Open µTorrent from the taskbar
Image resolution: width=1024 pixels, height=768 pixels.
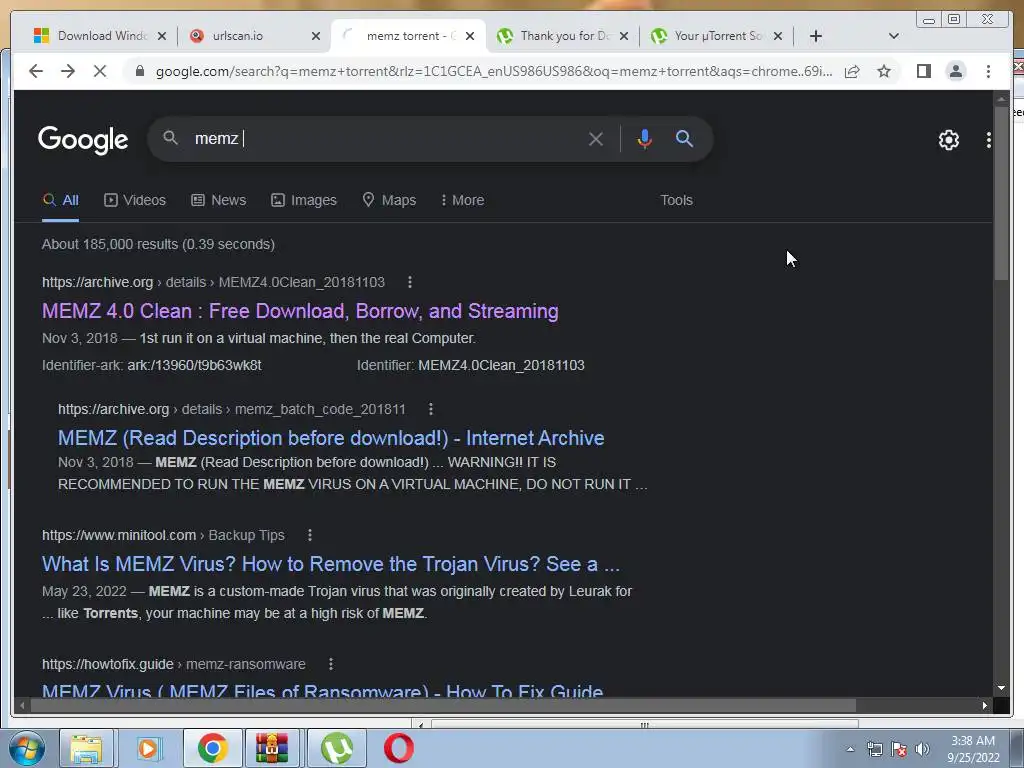336,749
